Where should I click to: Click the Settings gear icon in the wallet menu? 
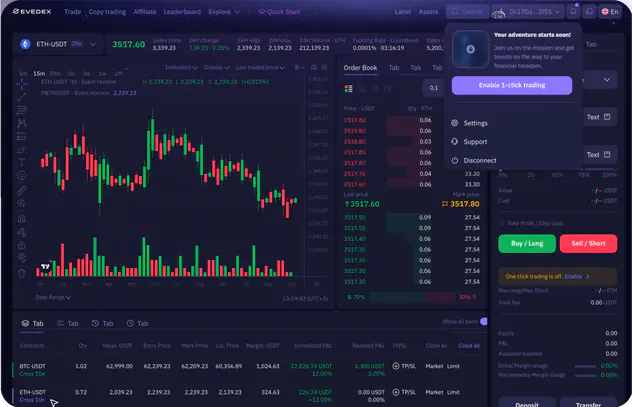click(x=455, y=123)
